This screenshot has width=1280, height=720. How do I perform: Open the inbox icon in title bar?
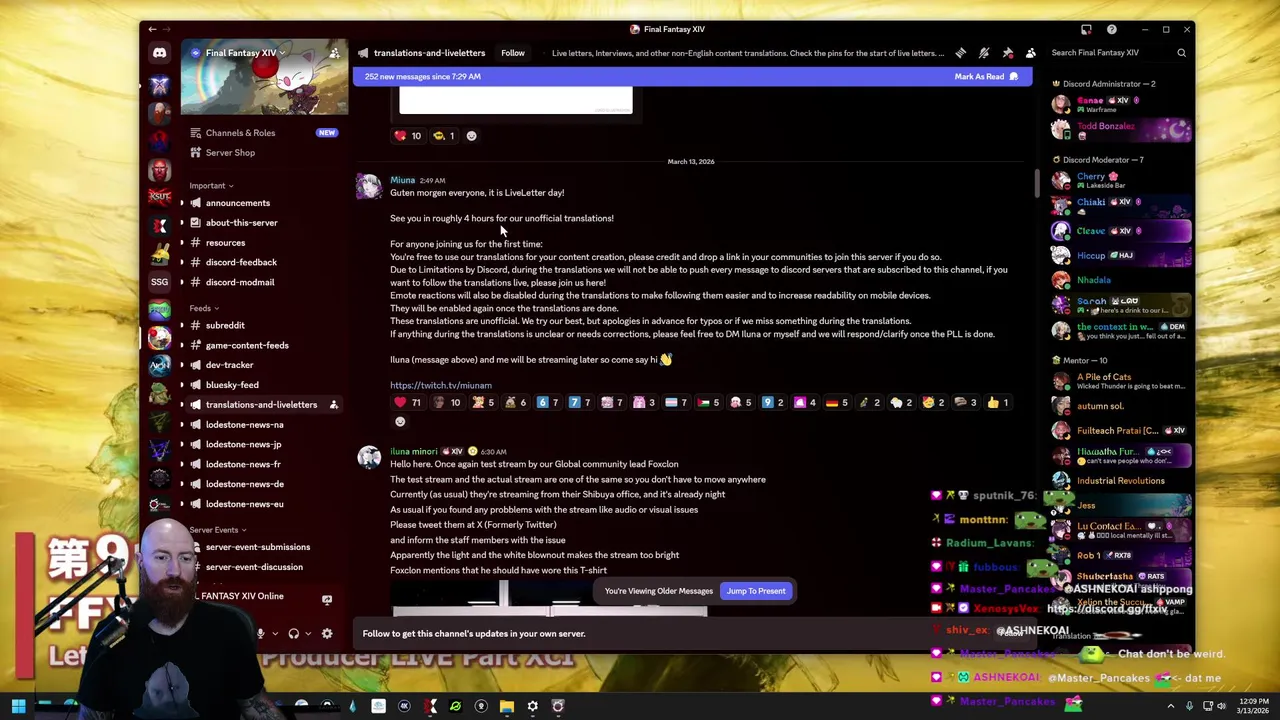pos(1086,29)
